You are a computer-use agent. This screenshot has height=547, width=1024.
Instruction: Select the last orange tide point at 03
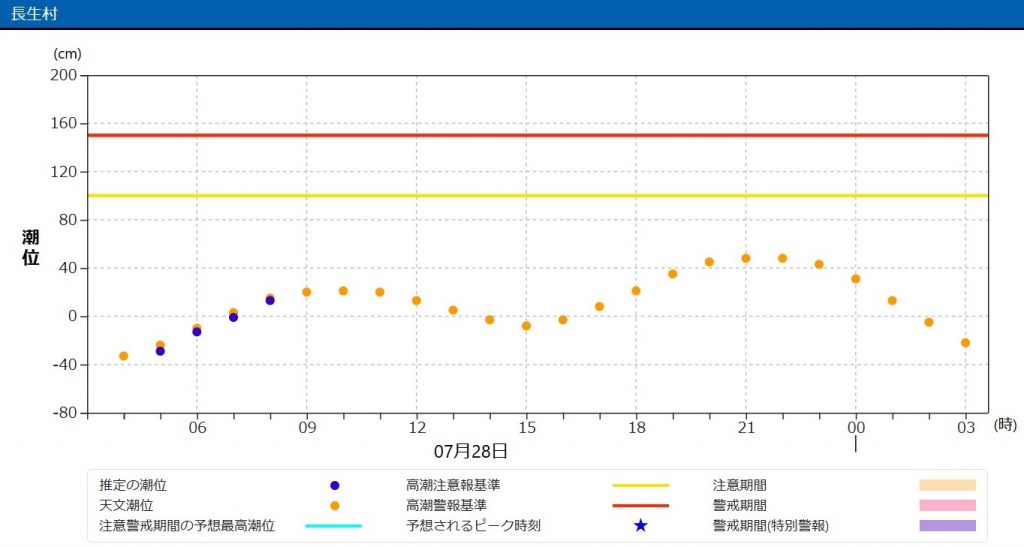pos(965,343)
